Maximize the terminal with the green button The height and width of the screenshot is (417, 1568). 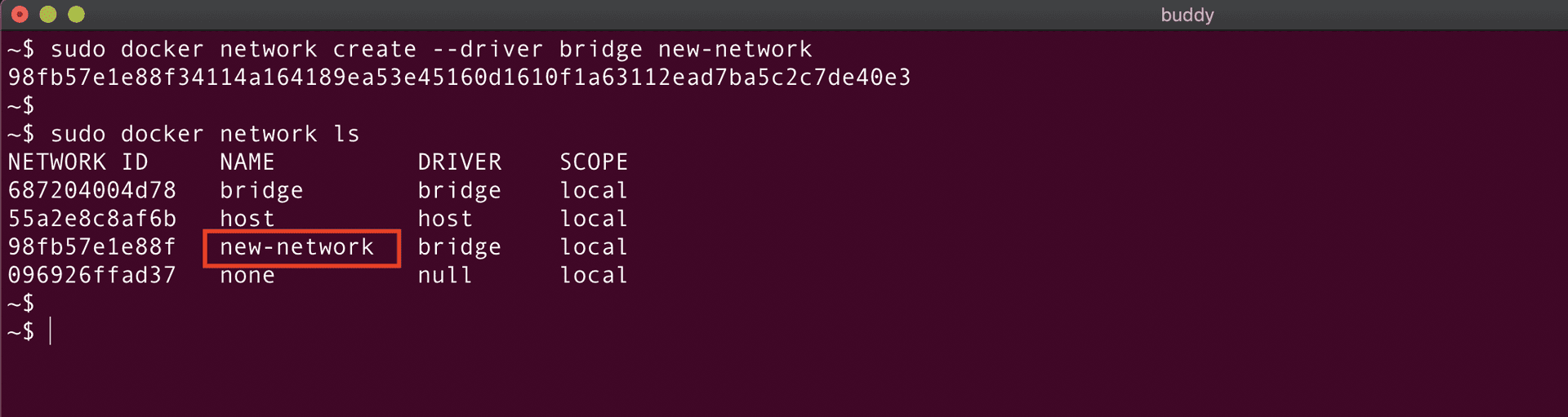tap(76, 14)
